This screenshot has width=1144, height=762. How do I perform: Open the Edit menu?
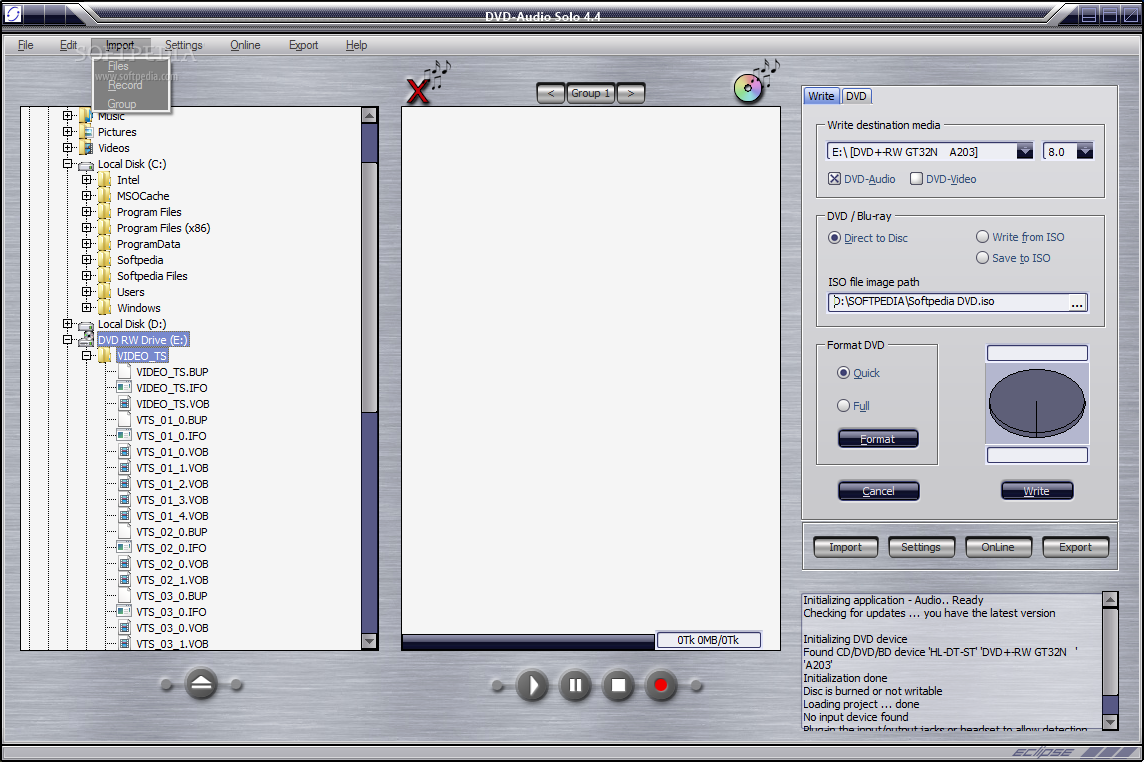[68, 45]
